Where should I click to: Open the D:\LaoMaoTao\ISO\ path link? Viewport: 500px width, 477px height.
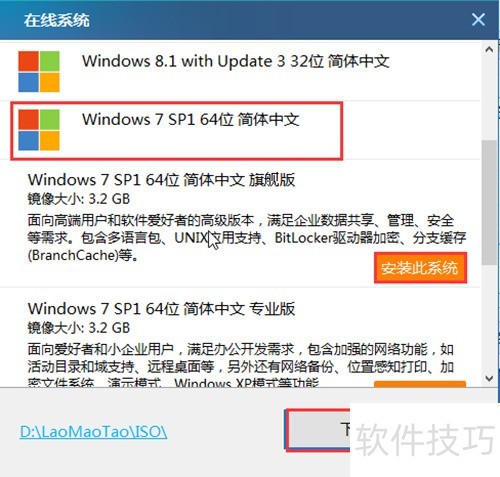93,432
